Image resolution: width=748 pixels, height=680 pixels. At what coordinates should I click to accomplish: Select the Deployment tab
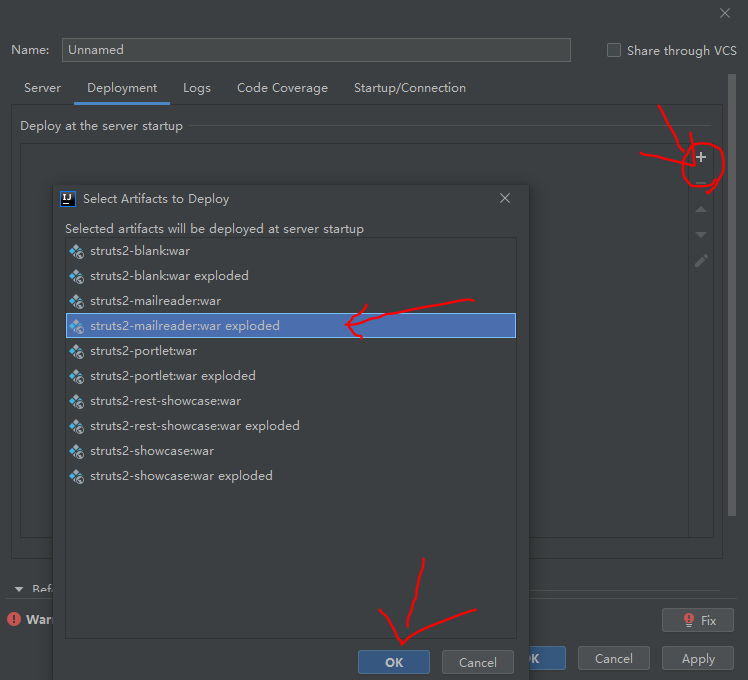click(x=122, y=88)
